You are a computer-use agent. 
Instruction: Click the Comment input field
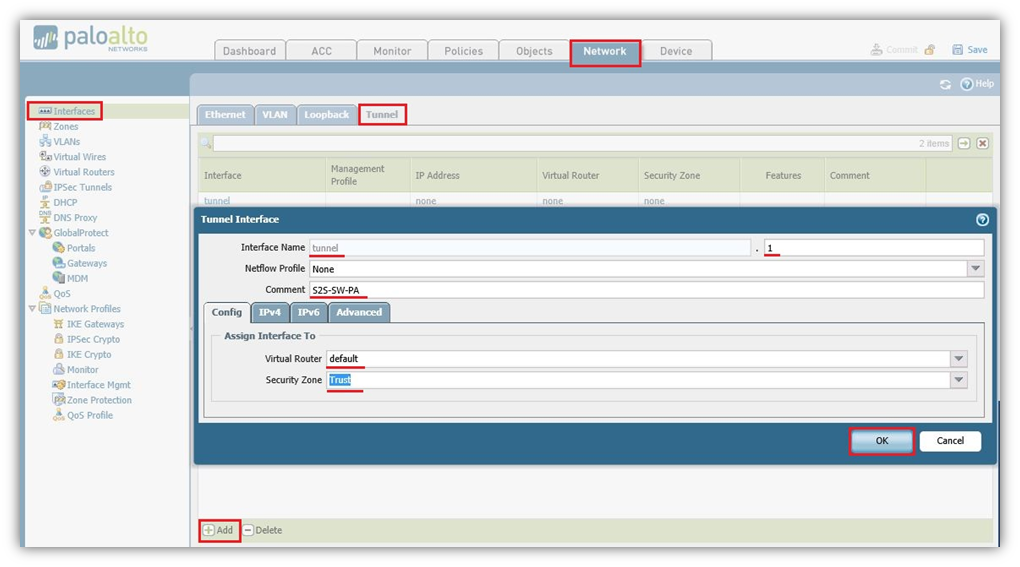pyautogui.click(x=645, y=290)
